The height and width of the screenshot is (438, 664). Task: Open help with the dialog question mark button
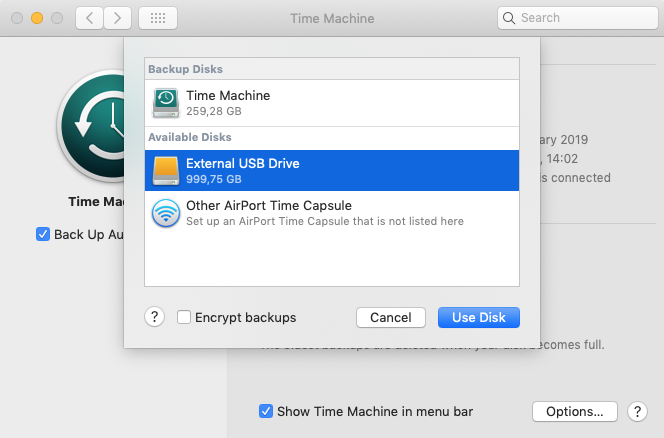coord(154,317)
